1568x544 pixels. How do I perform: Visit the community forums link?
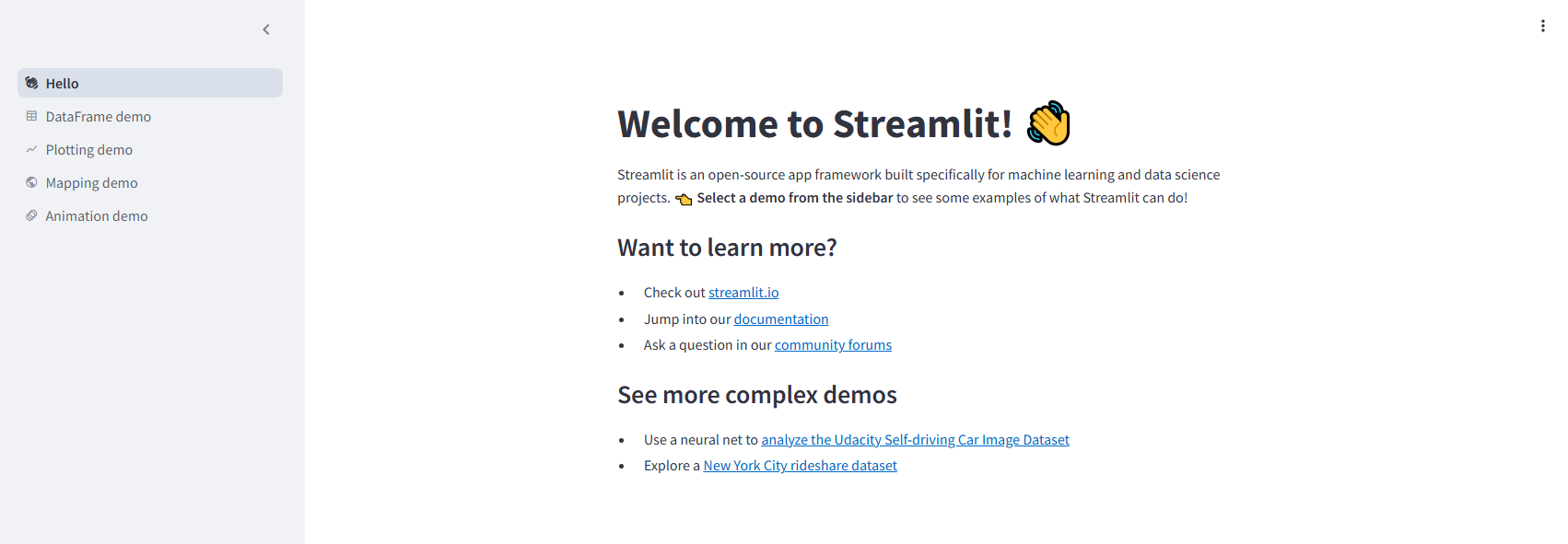click(833, 345)
